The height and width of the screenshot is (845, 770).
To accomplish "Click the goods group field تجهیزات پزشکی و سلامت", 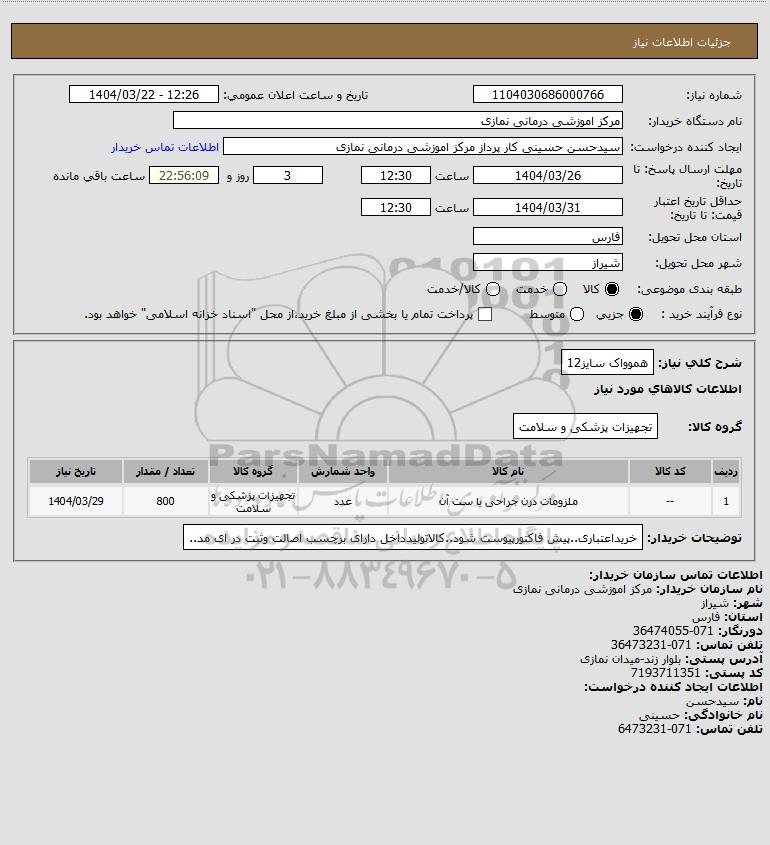I will (x=585, y=427).
